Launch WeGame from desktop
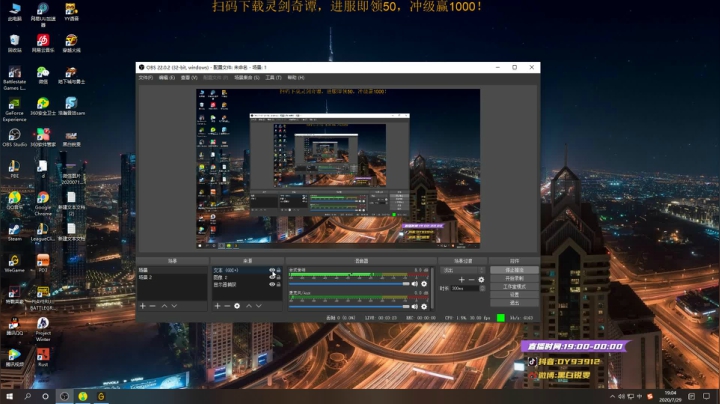 tap(15, 264)
